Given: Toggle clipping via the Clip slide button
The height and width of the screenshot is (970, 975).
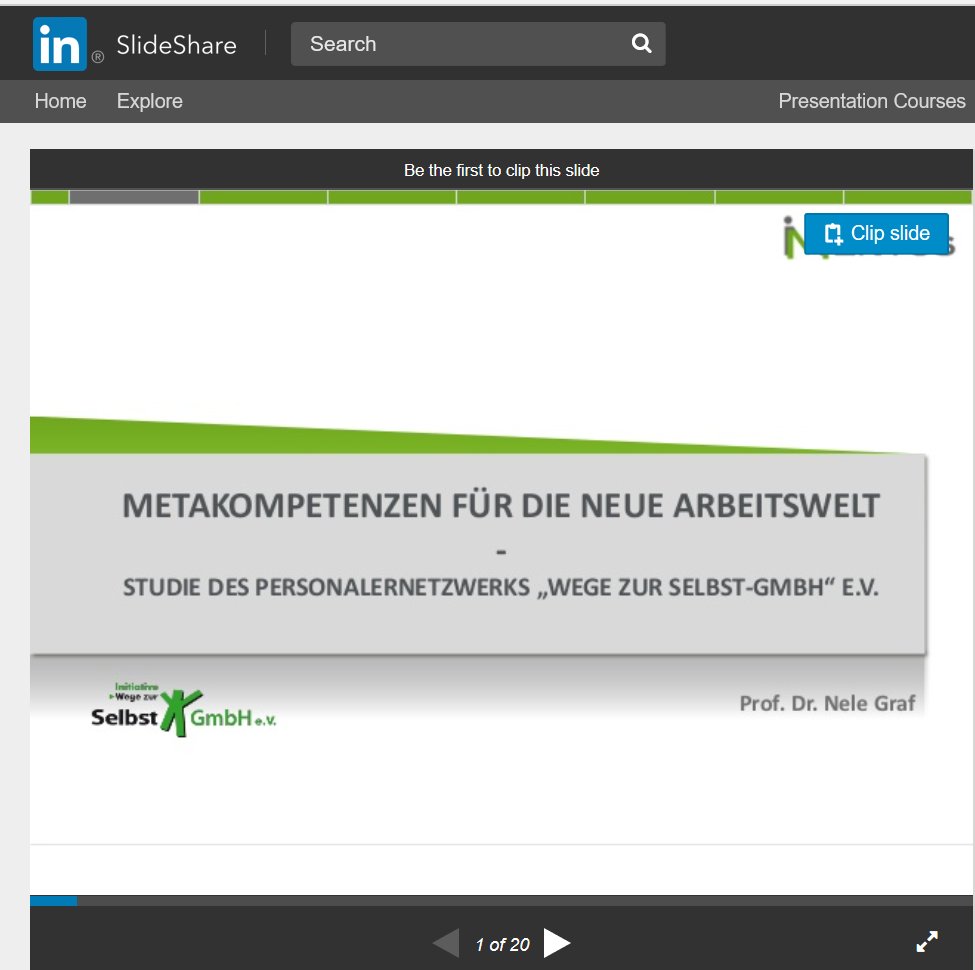Looking at the screenshot, I should (x=876, y=233).
